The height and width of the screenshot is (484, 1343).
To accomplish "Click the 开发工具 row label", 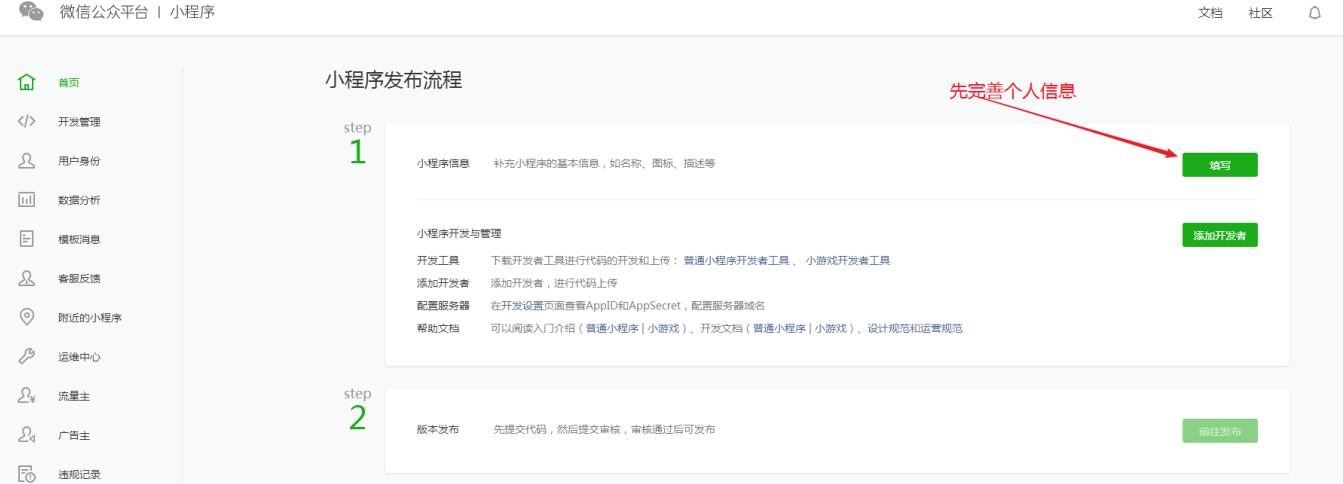I will 438,260.
